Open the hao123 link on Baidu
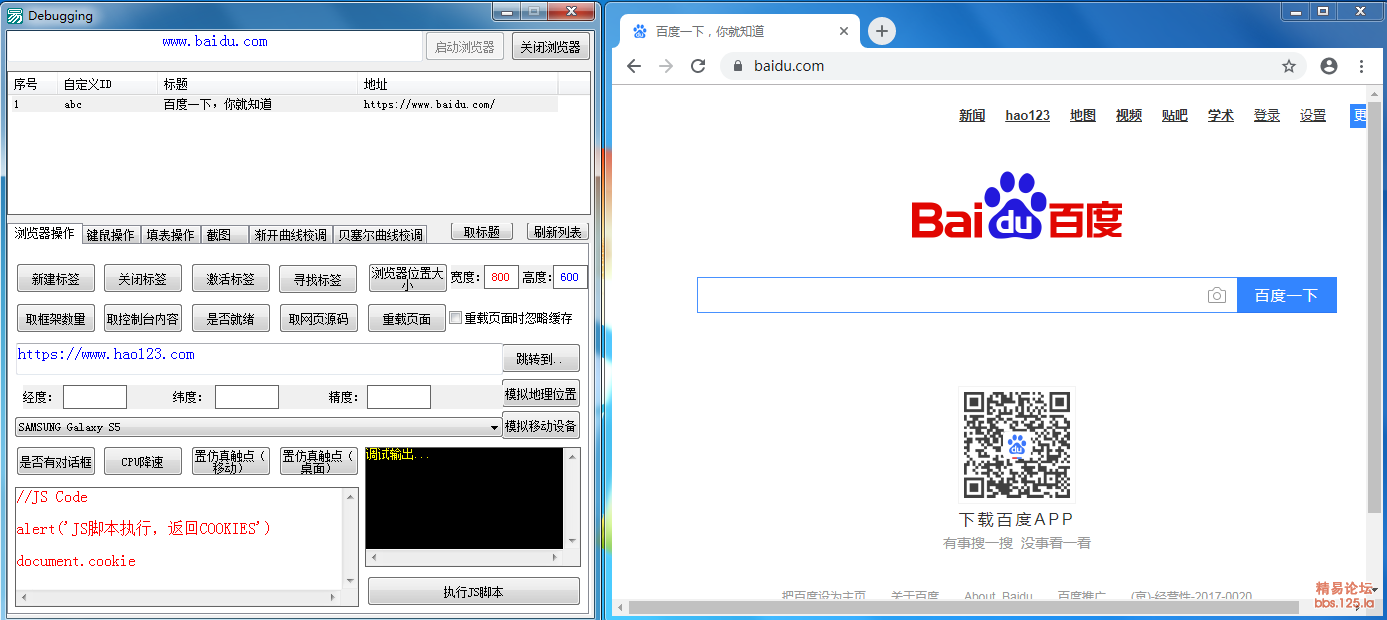The height and width of the screenshot is (620, 1387). tap(1028, 115)
